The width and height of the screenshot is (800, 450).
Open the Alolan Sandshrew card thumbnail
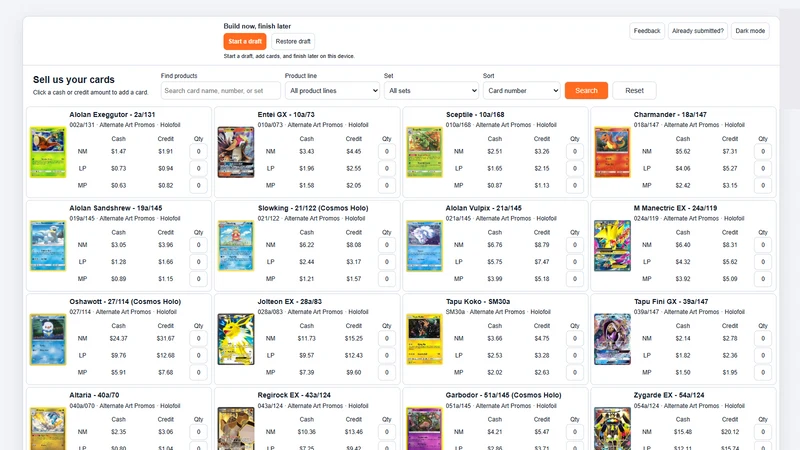[x=48, y=245]
